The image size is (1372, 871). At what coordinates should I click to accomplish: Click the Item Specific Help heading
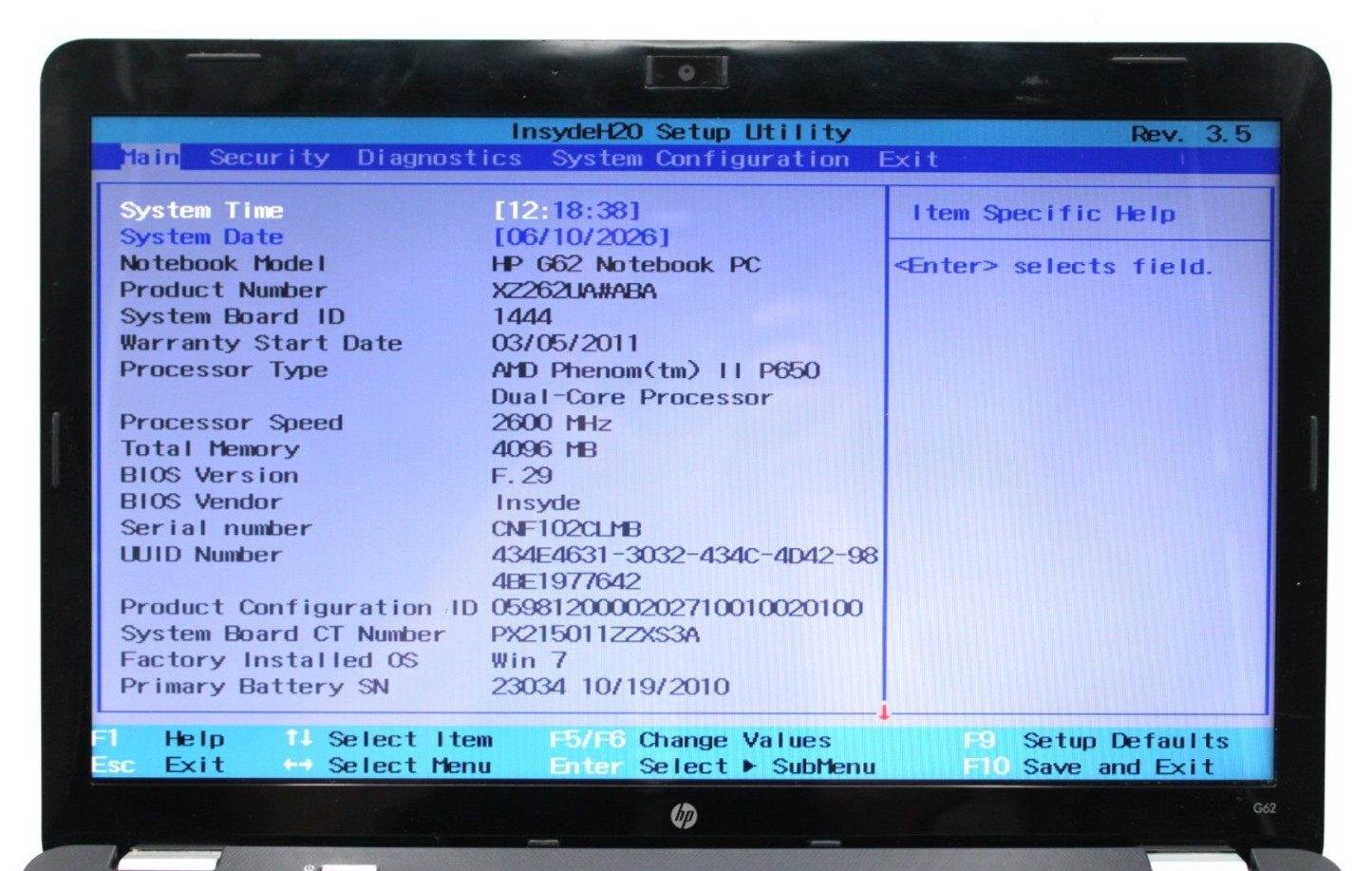(x=1043, y=214)
